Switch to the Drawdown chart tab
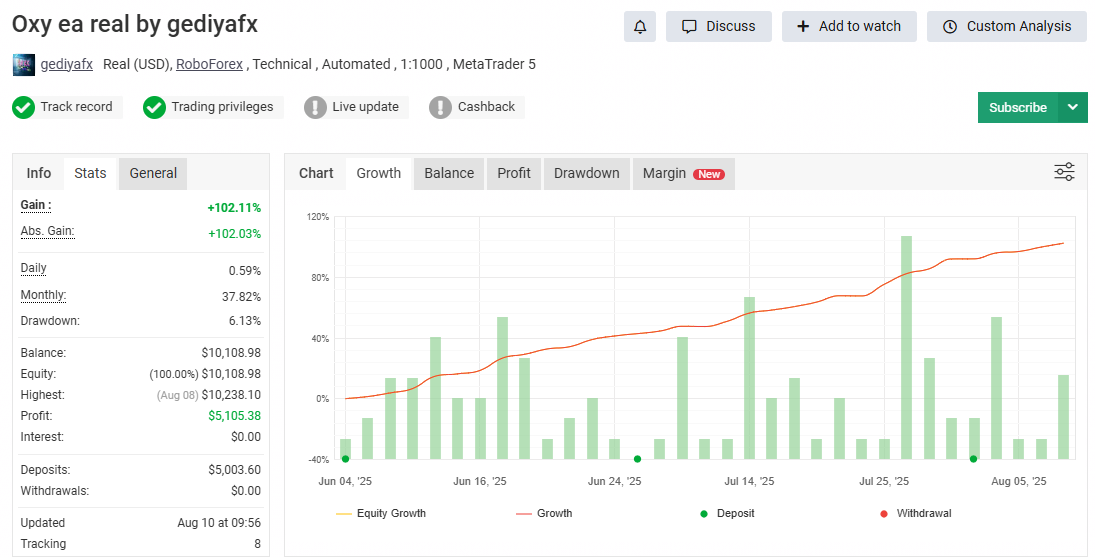Viewport: 1095px width, 557px height. coord(586,173)
